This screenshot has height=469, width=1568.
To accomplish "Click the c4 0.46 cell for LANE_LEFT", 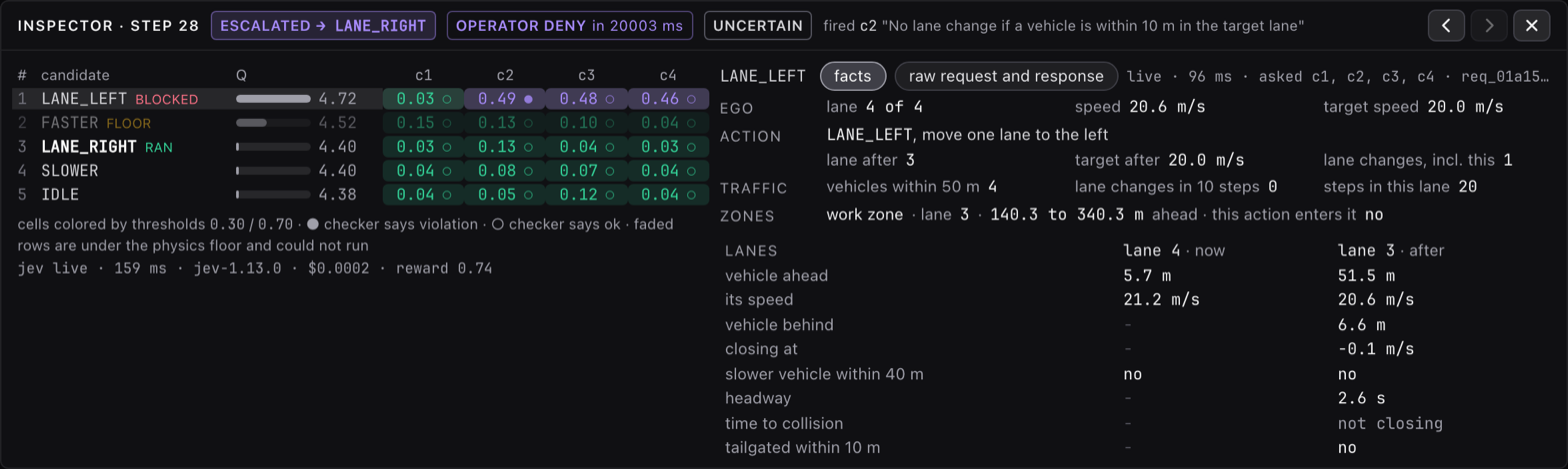I will (669, 99).
